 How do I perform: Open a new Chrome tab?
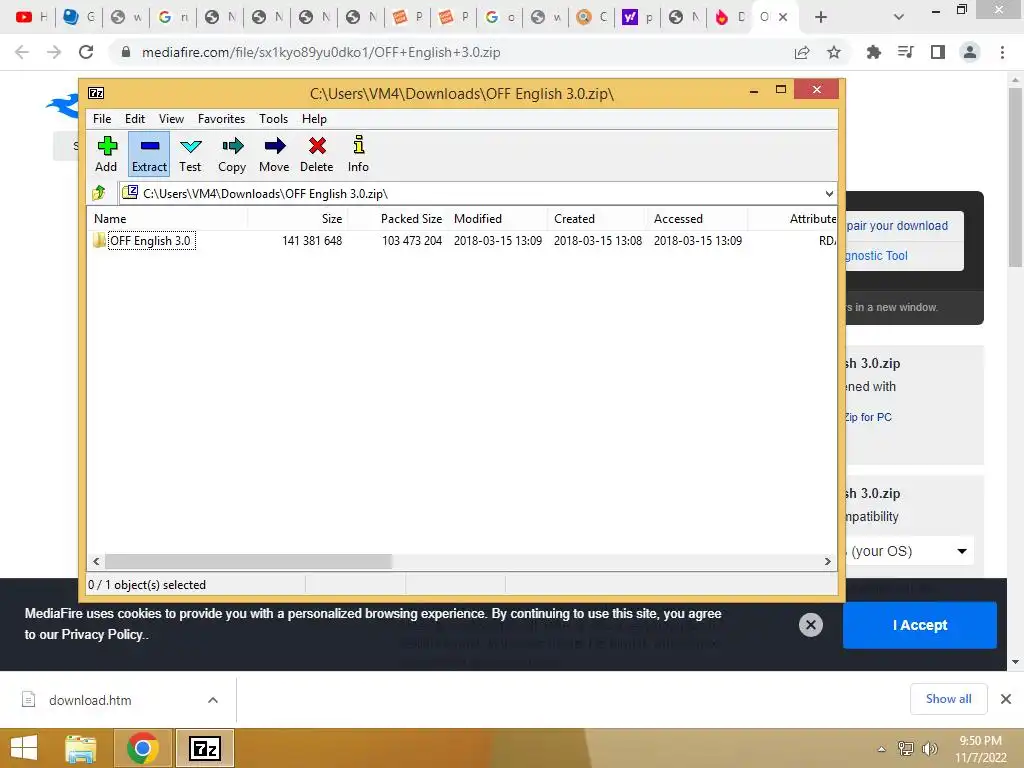pos(821,17)
